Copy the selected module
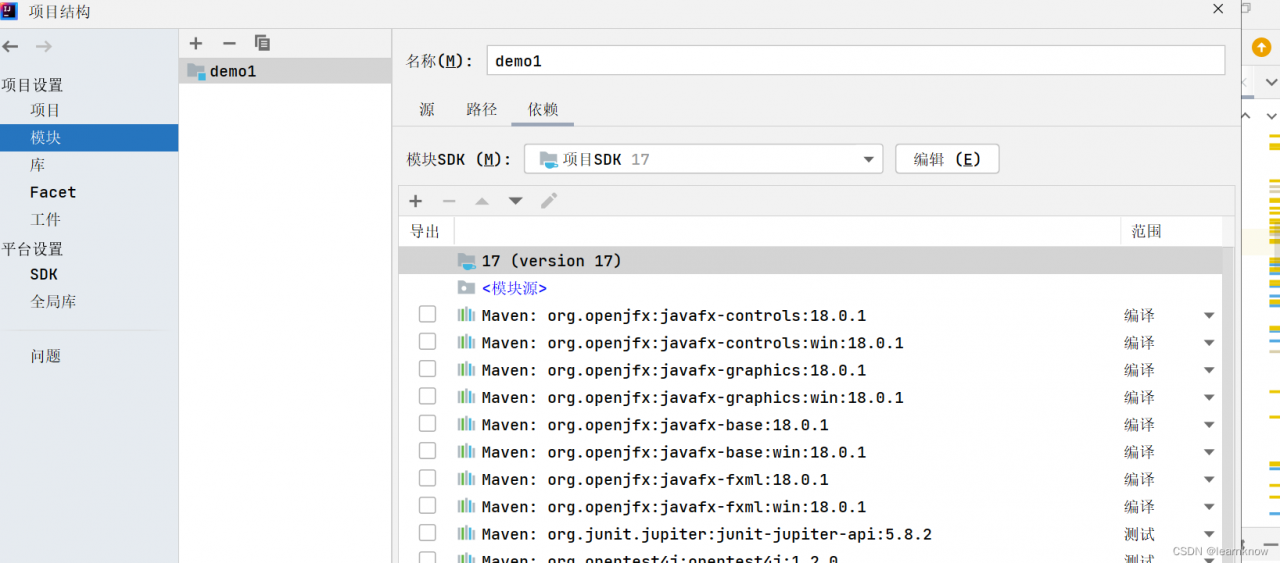This screenshot has height=563, width=1280. 262,43
